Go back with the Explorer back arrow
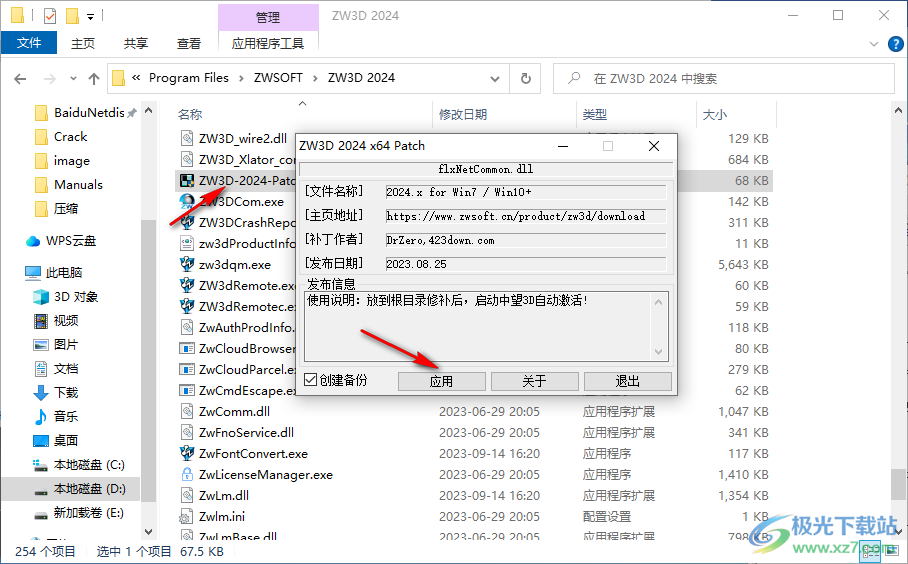The image size is (908, 564). click(x=20, y=79)
